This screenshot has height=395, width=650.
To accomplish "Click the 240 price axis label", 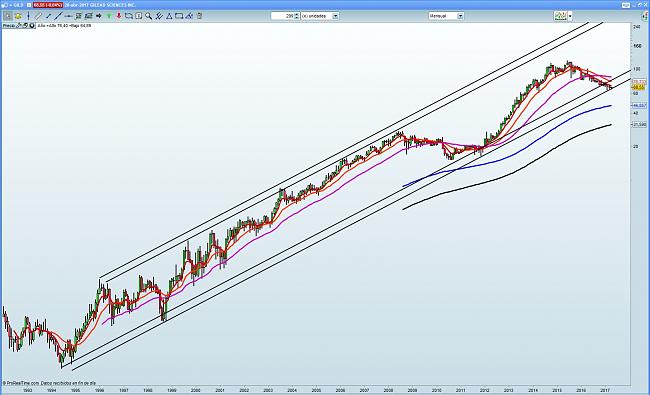I will (637, 27).
